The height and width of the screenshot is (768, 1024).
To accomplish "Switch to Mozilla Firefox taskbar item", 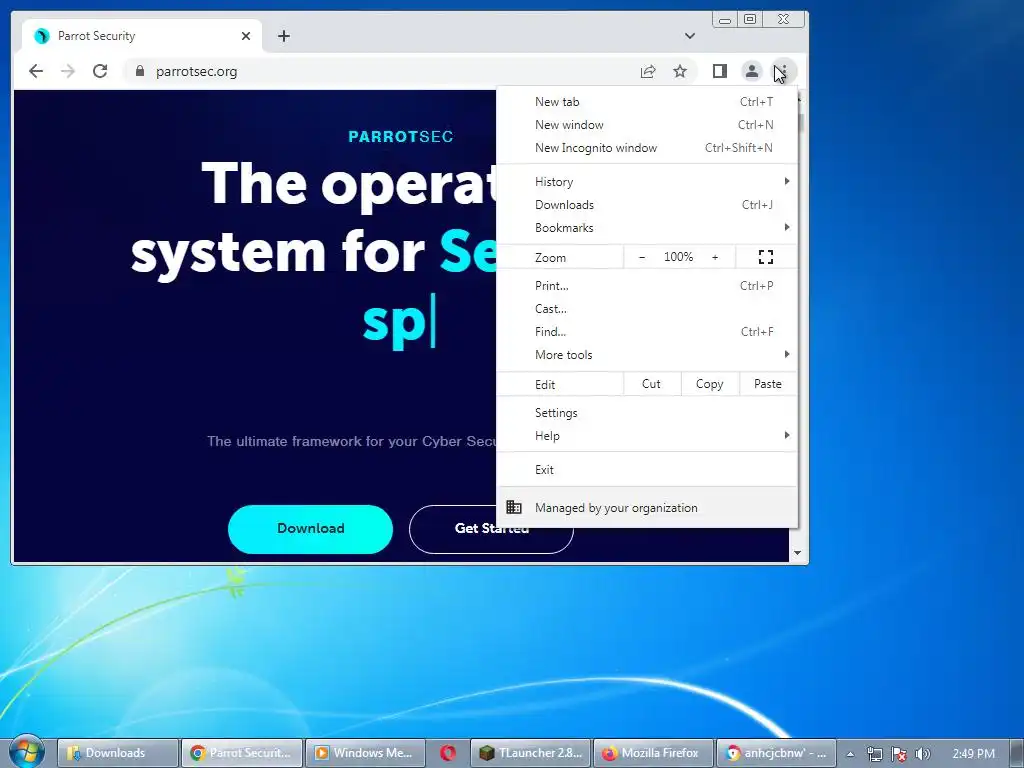I will (654, 753).
